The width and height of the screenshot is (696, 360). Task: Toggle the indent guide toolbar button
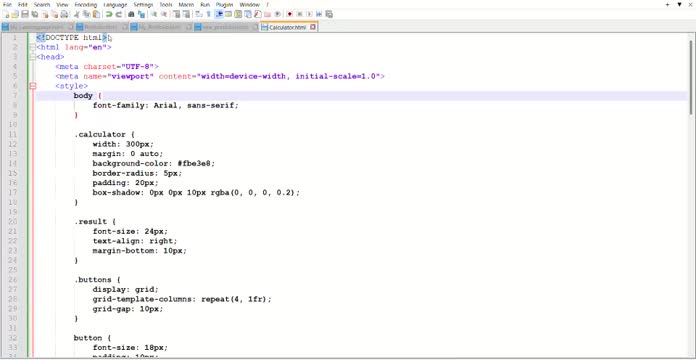[218, 14]
